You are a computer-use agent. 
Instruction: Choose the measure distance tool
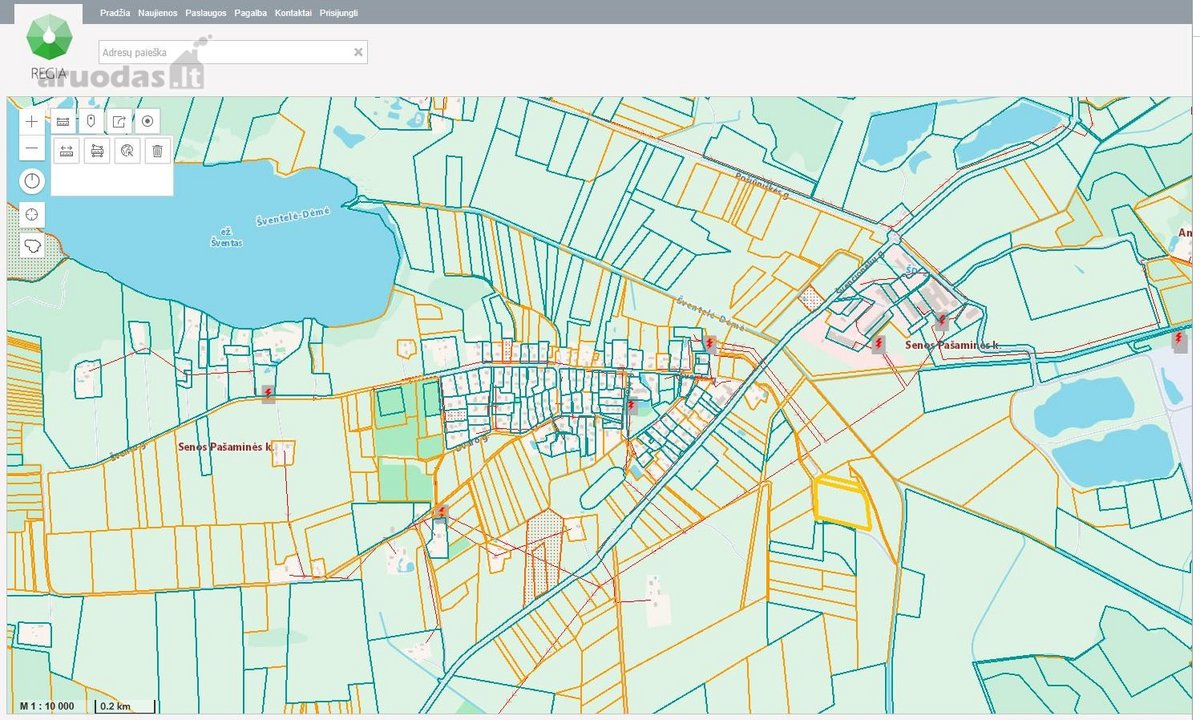point(67,151)
